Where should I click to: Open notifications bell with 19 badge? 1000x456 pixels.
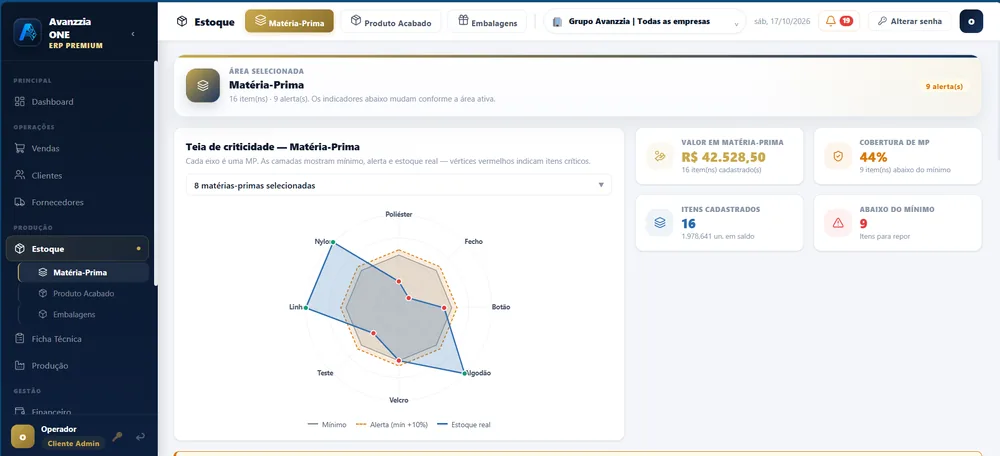[839, 21]
